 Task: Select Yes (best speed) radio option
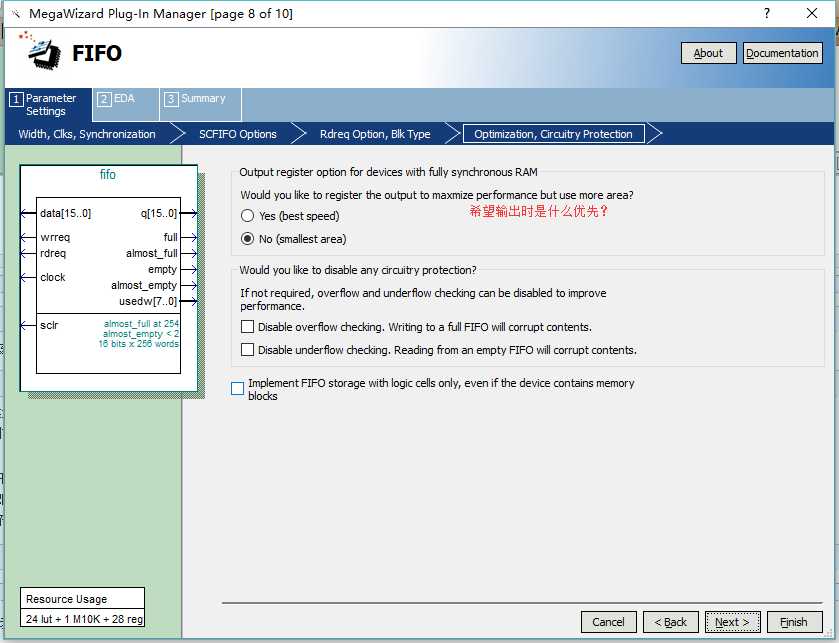[247, 216]
